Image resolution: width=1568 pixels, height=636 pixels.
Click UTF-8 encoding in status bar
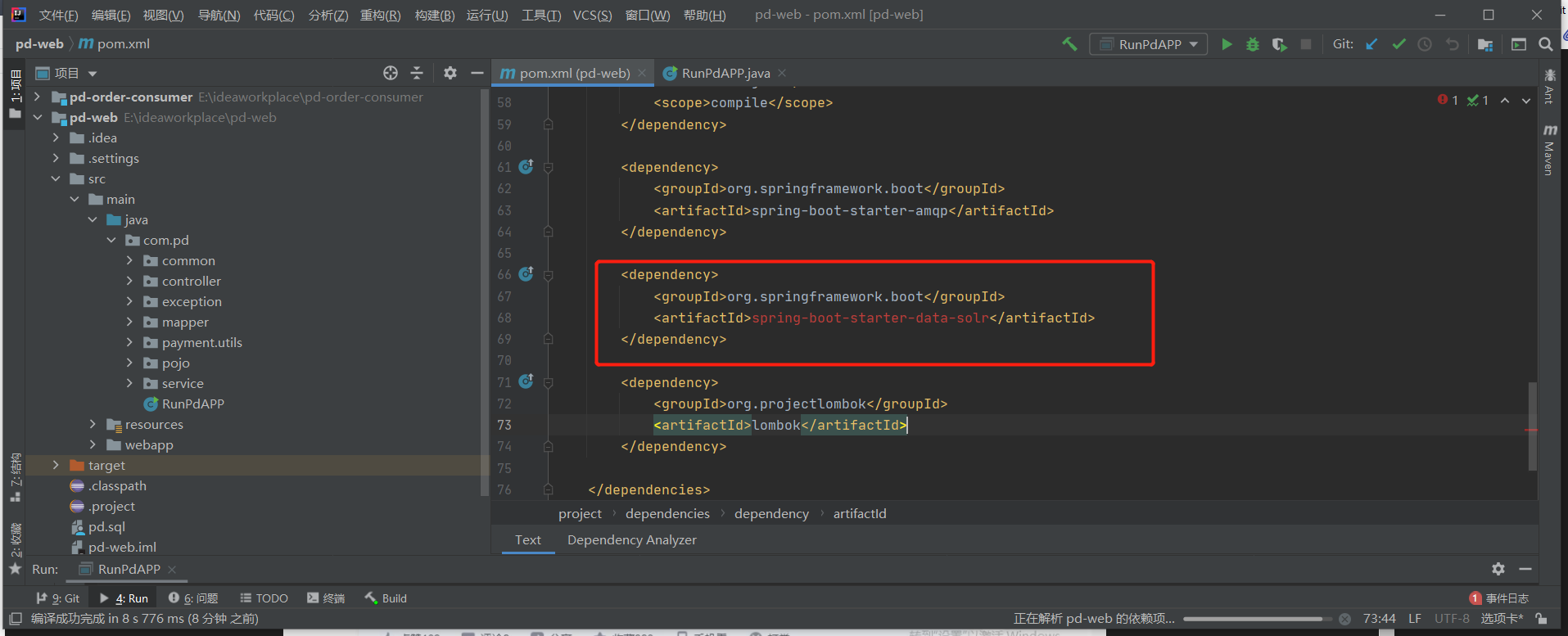[1452, 619]
